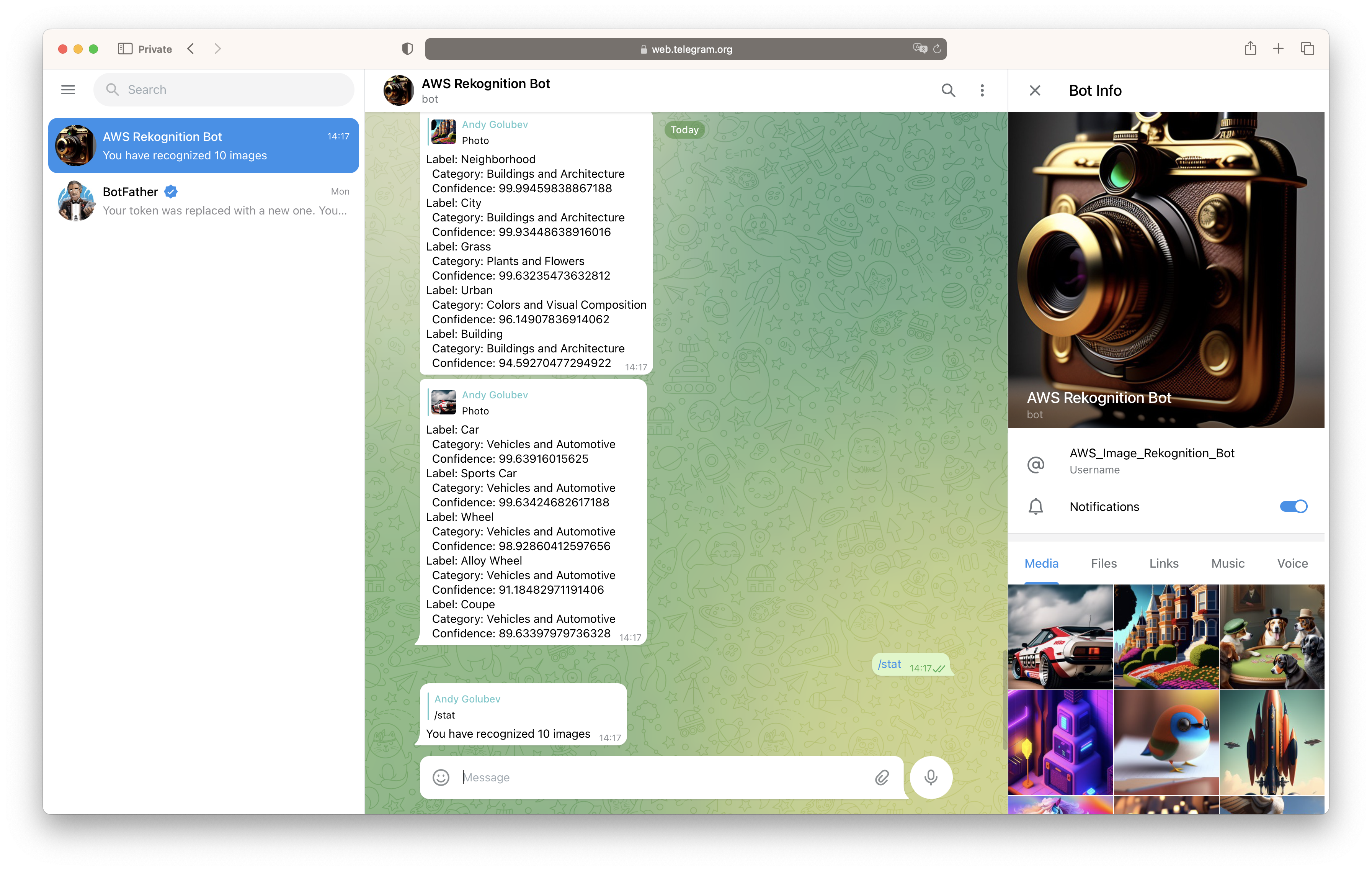Open the colorful houses media thumbnail
The image size is (1372, 871).
(1166, 637)
